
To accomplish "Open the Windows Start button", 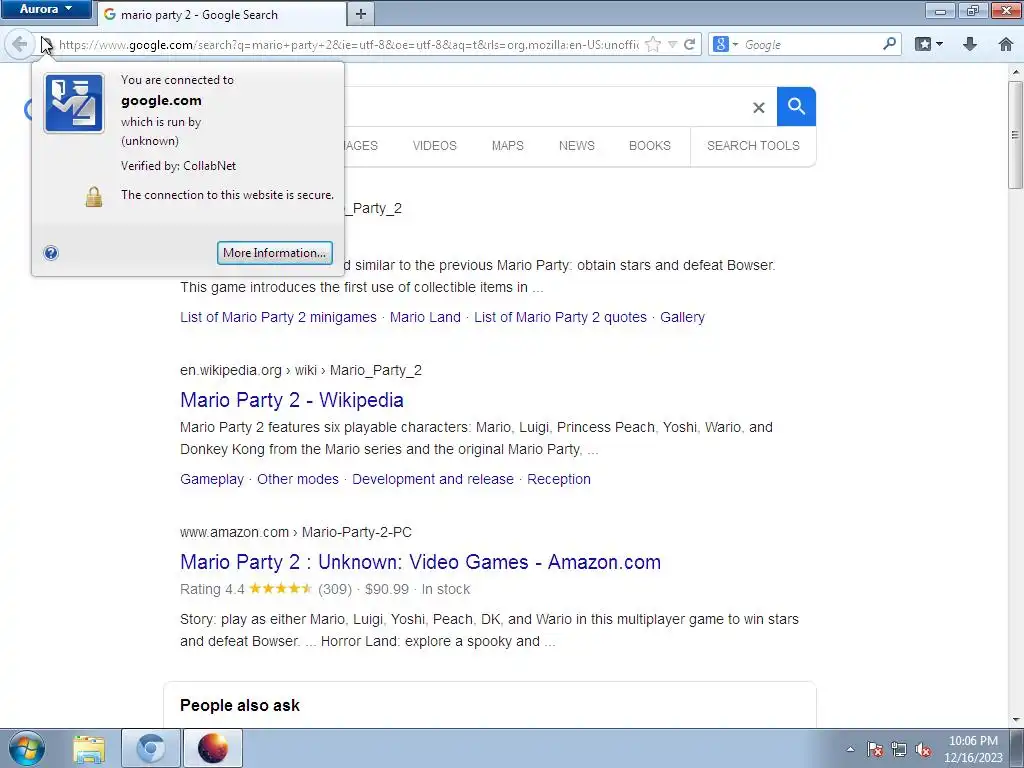I will point(27,748).
